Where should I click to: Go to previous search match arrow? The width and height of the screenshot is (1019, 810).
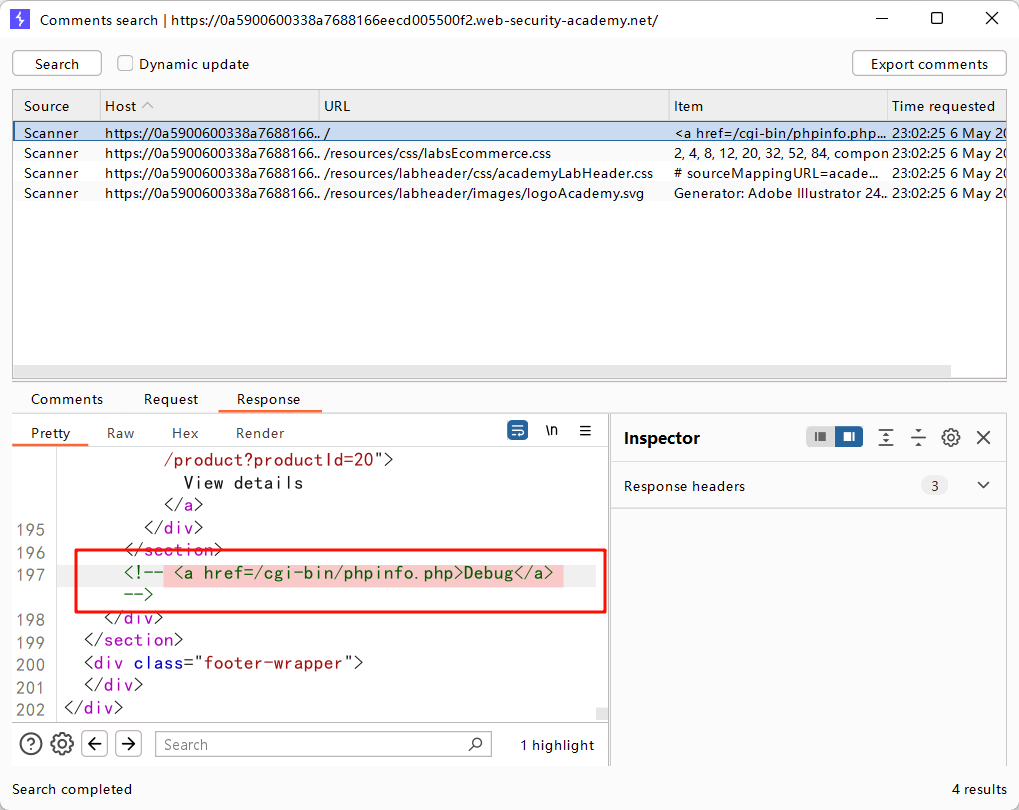point(94,744)
